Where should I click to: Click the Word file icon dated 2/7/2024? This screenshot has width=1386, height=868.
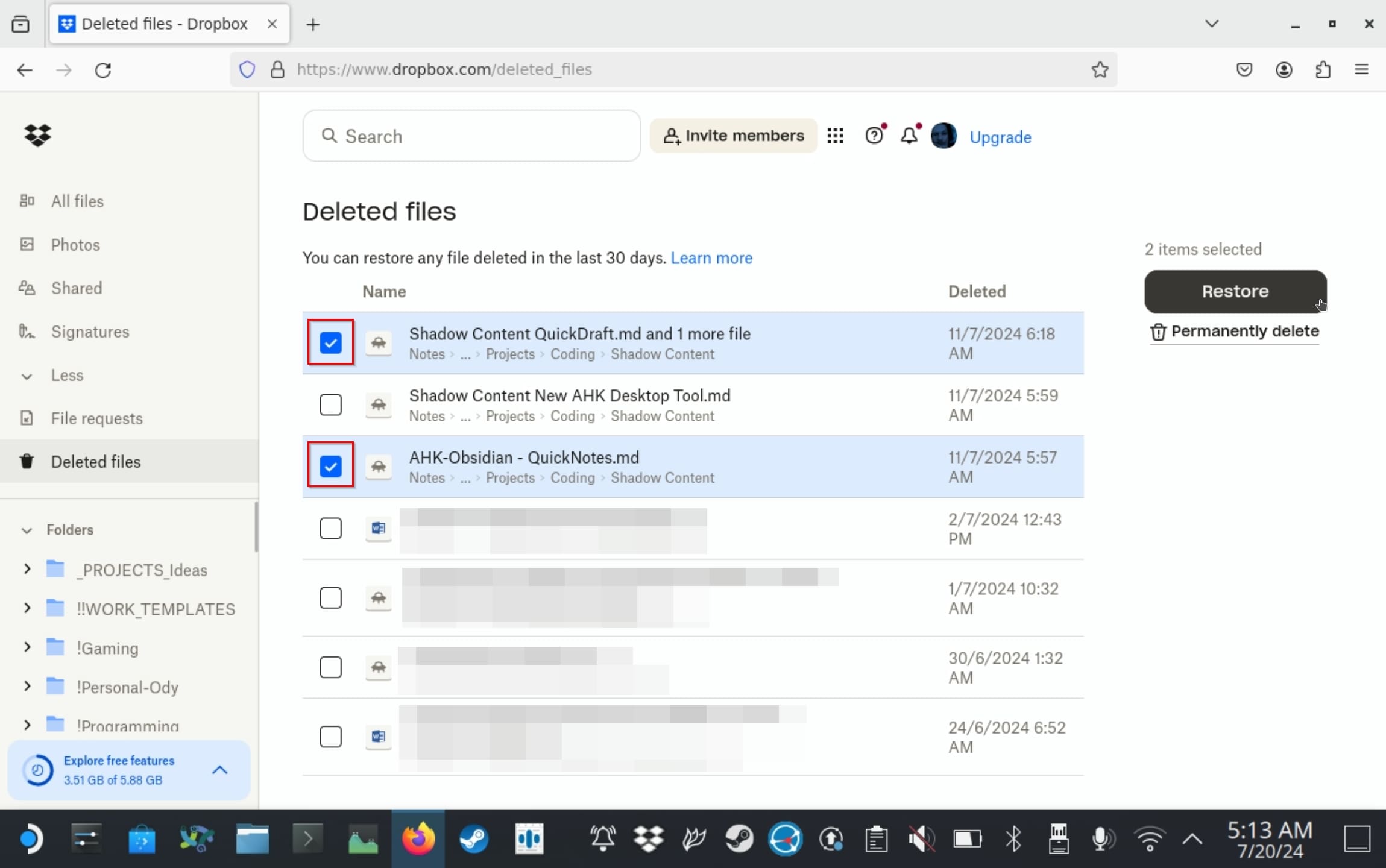[378, 529]
